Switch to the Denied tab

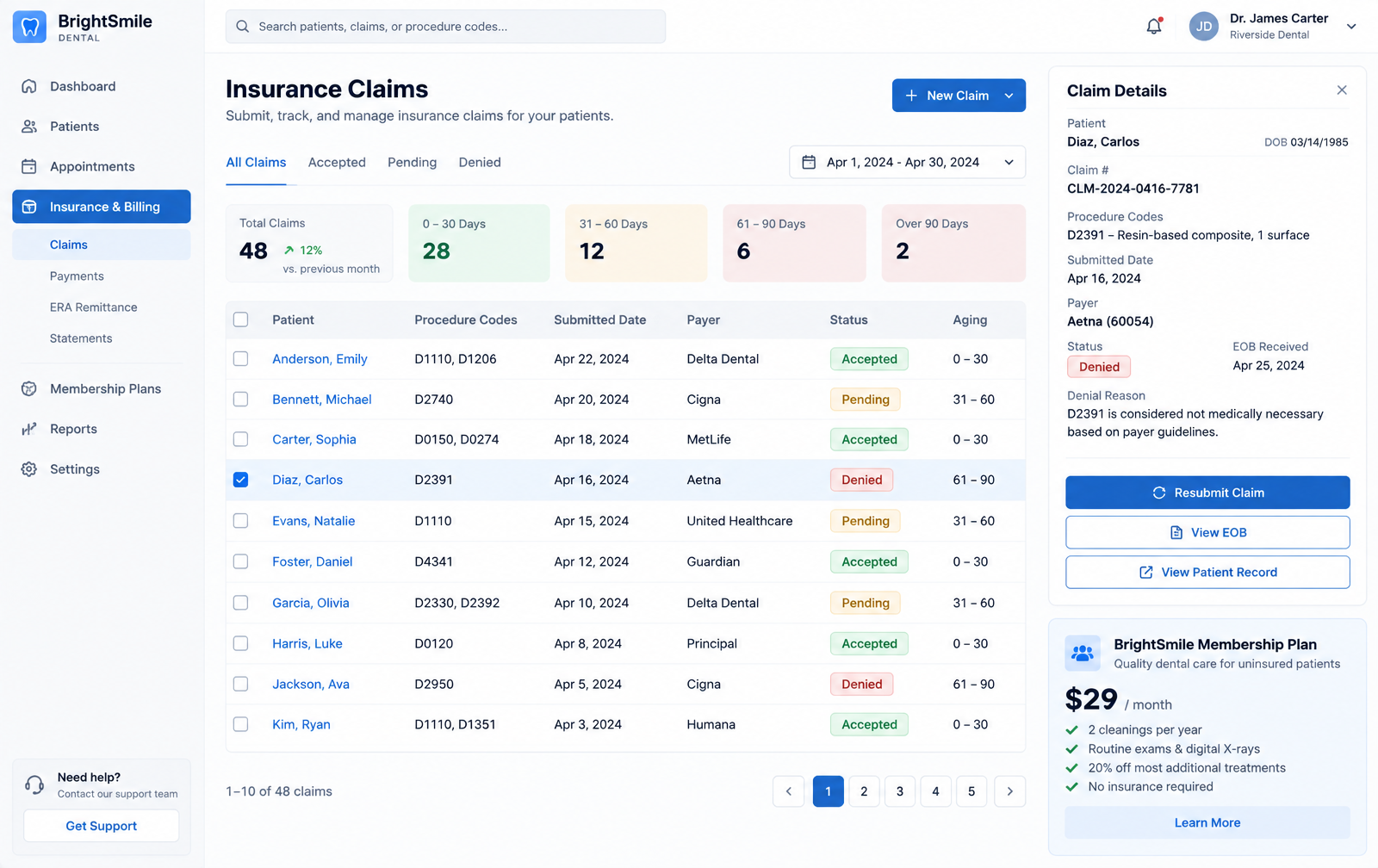(x=480, y=162)
